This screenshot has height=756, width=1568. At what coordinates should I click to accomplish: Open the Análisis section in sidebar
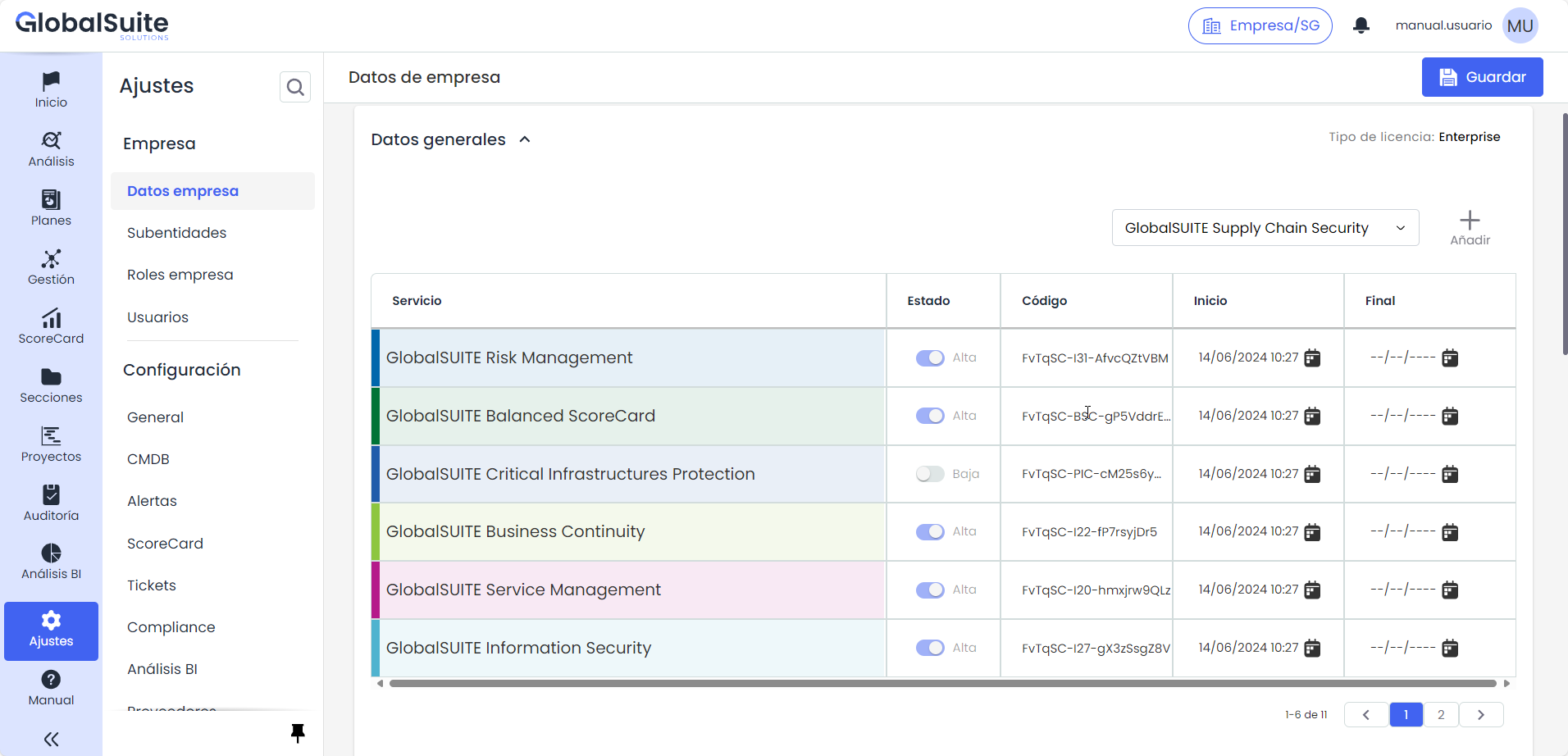click(x=51, y=149)
